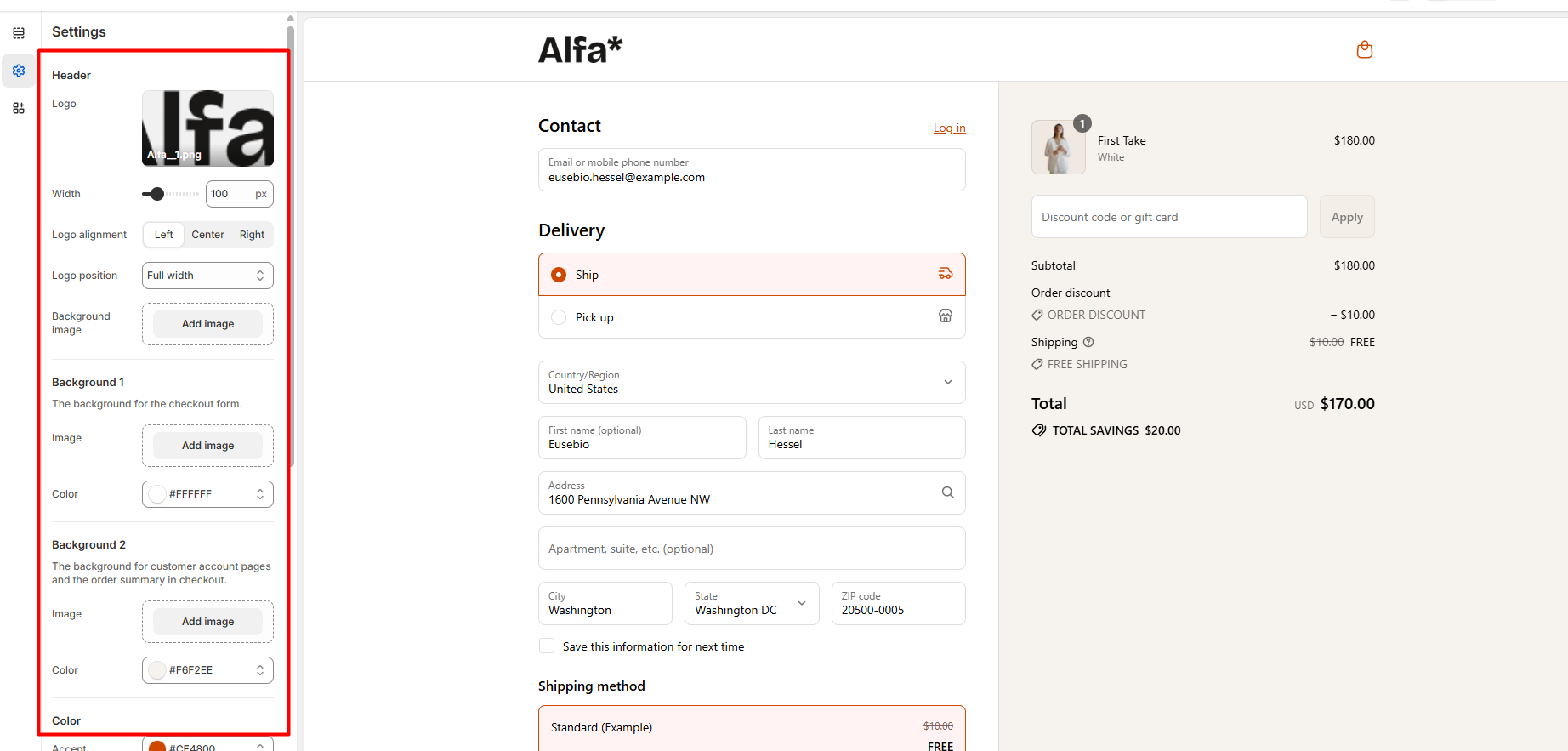Viewport: 1568px width, 751px height.
Task: Open the Accent color dropdown
Action: (x=207, y=745)
